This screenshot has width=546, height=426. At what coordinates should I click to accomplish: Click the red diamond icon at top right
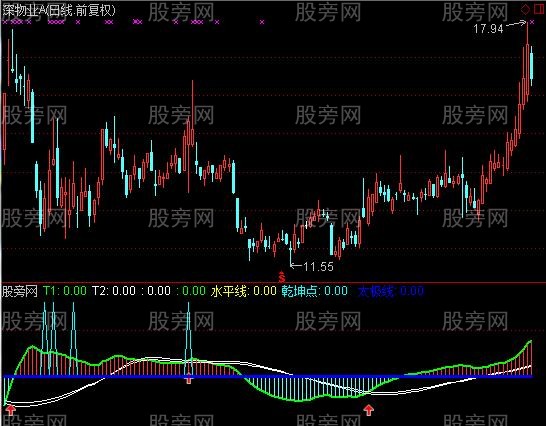point(525,8)
